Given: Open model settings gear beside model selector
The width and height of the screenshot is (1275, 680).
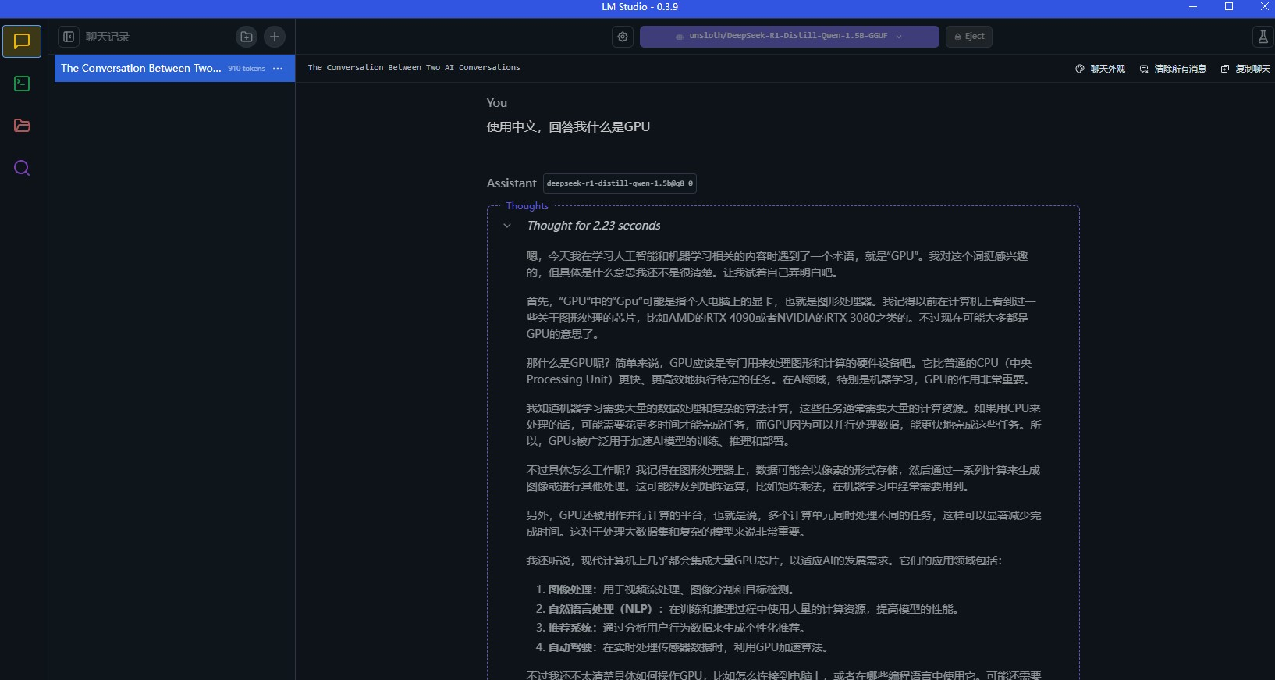Looking at the screenshot, I should tap(623, 36).
